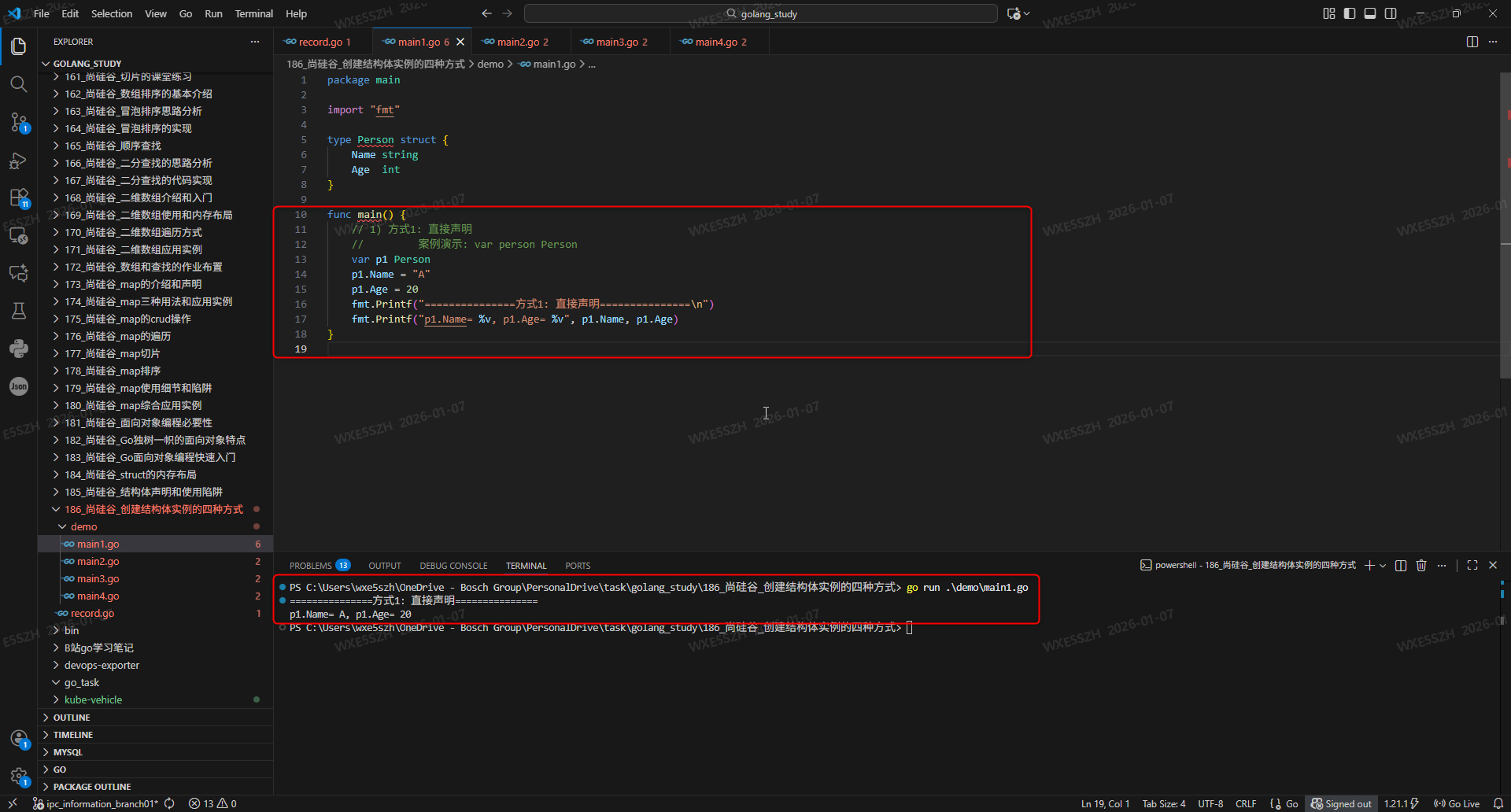1511x812 pixels.
Task: Open the Search view in activity bar
Action: (x=19, y=84)
